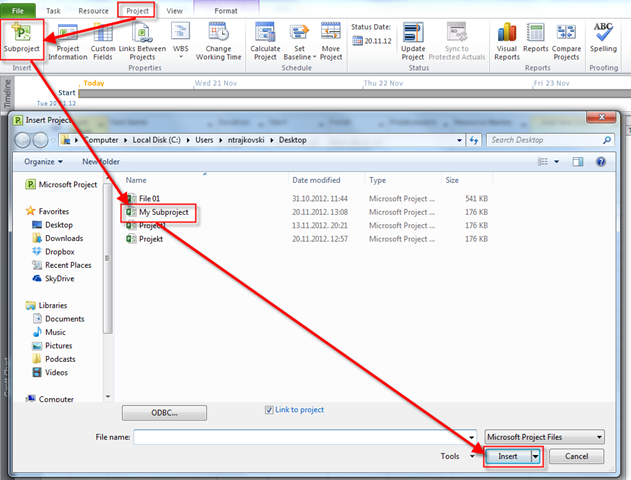Image resolution: width=631 pixels, height=480 pixels.
Task: Click the Calculate Project icon
Action: click(266, 34)
